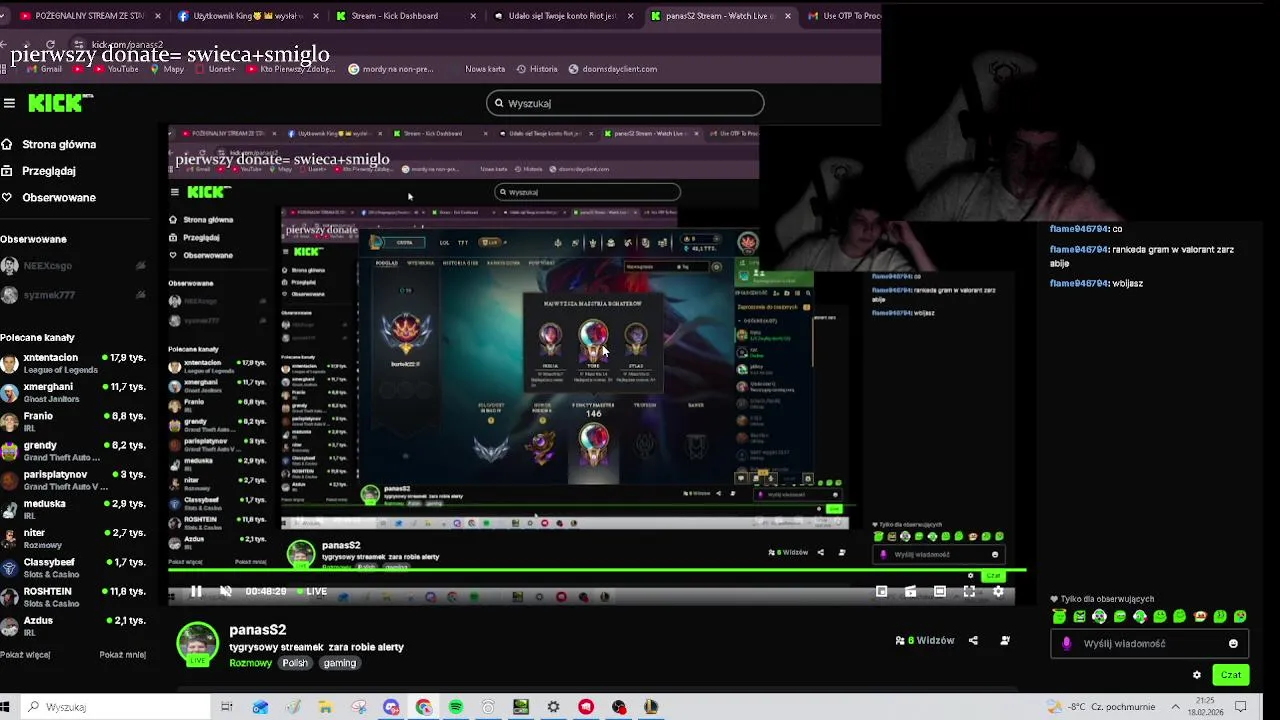Open ROSHTEIN channel
1280x720 pixels.
[x=74, y=597]
